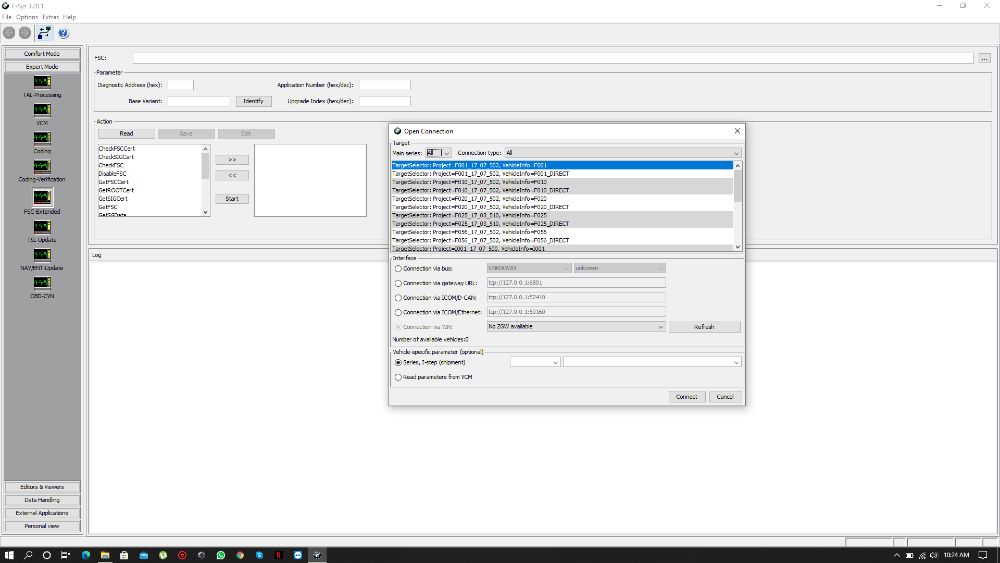Click the Identify button
The height and width of the screenshot is (563, 1000).
click(x=253, y=101)
